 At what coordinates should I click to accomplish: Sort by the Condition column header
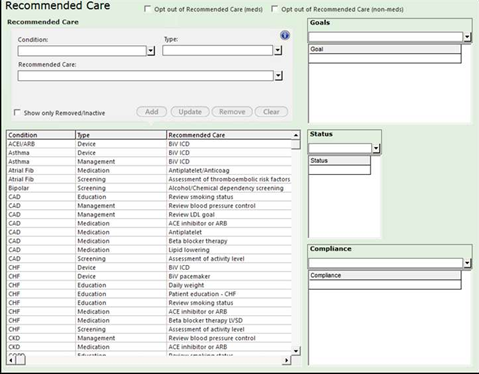[x=41, y=135]
